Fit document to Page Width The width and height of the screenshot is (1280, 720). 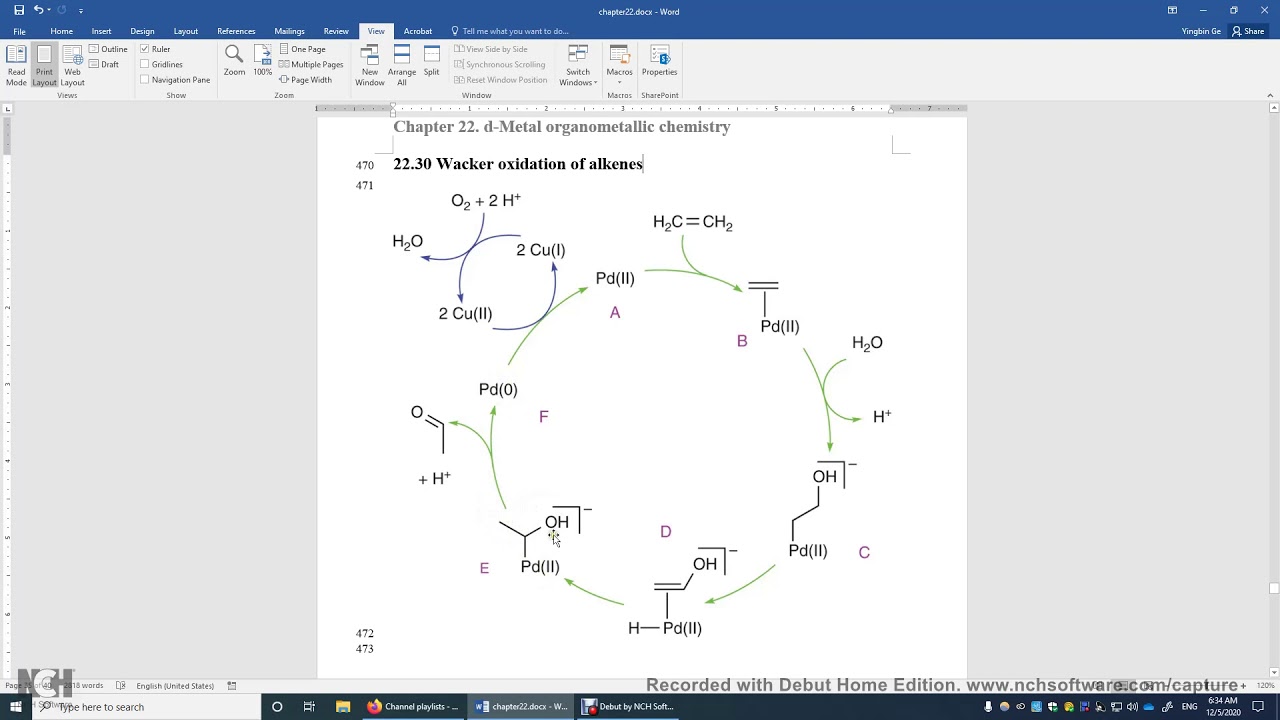305,80
